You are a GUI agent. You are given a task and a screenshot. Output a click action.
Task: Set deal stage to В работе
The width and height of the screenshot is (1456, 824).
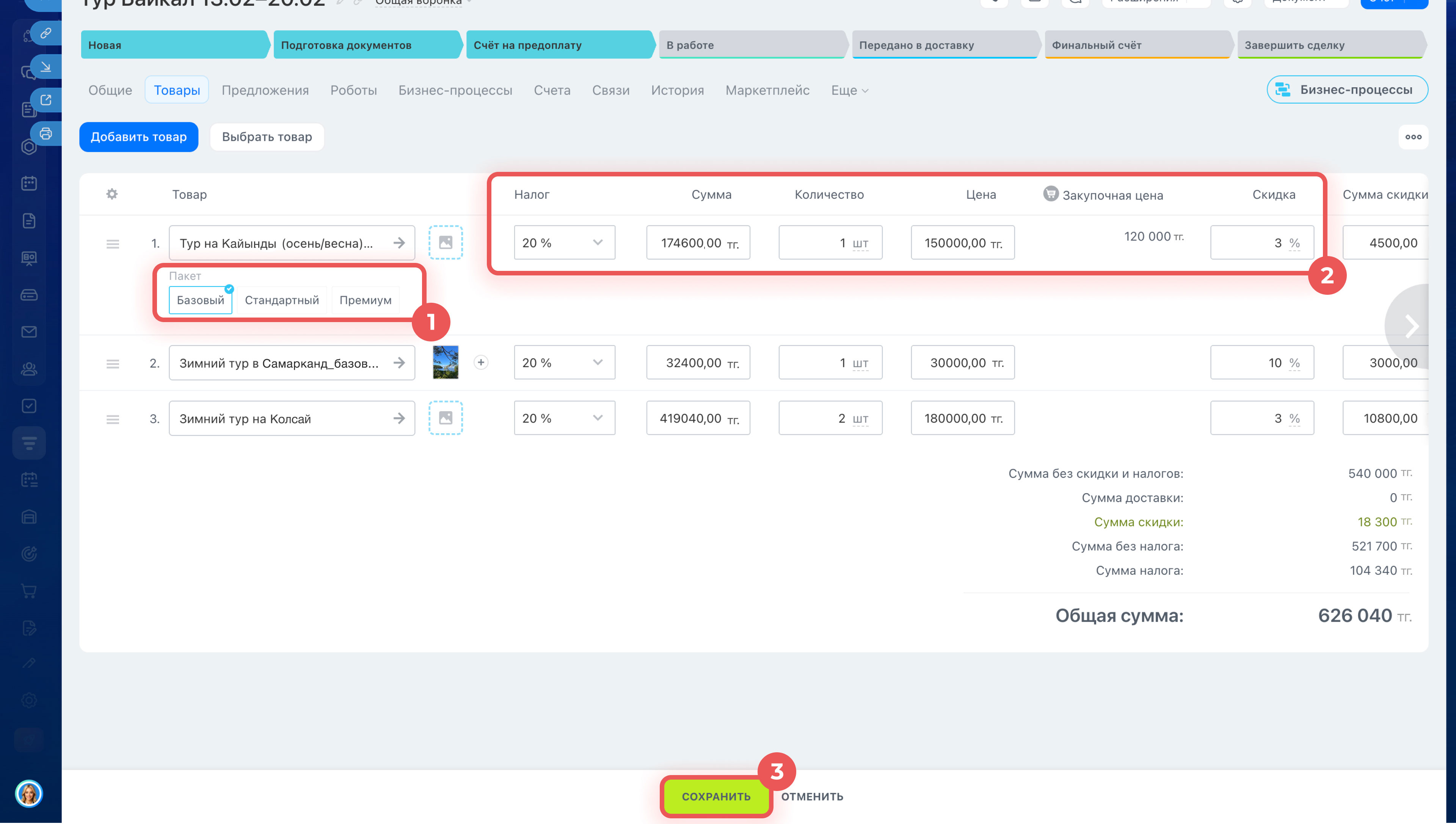749,45
